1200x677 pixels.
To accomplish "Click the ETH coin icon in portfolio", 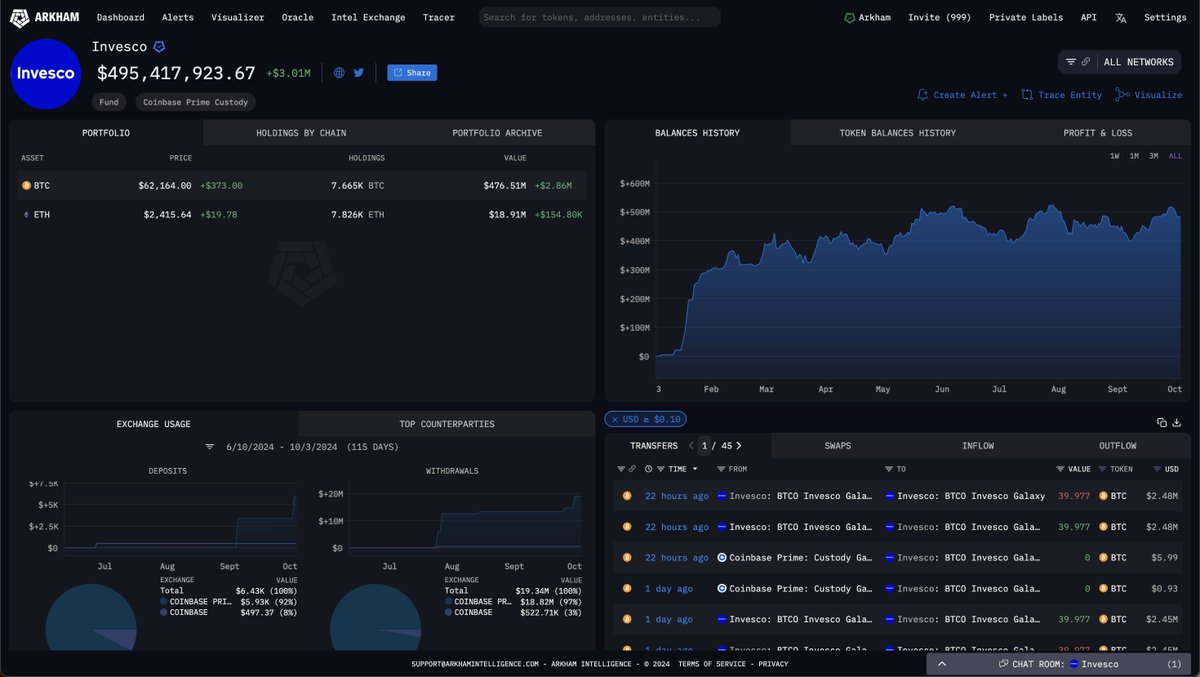I will point(26,214).
